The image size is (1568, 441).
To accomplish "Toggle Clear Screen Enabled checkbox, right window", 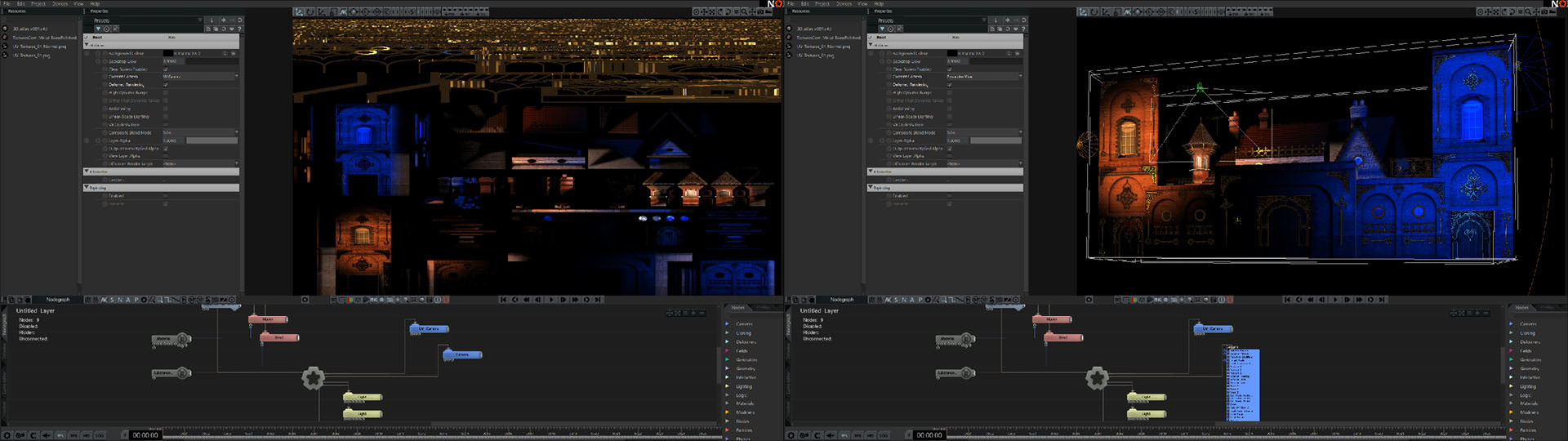I will tap(950, 69).
